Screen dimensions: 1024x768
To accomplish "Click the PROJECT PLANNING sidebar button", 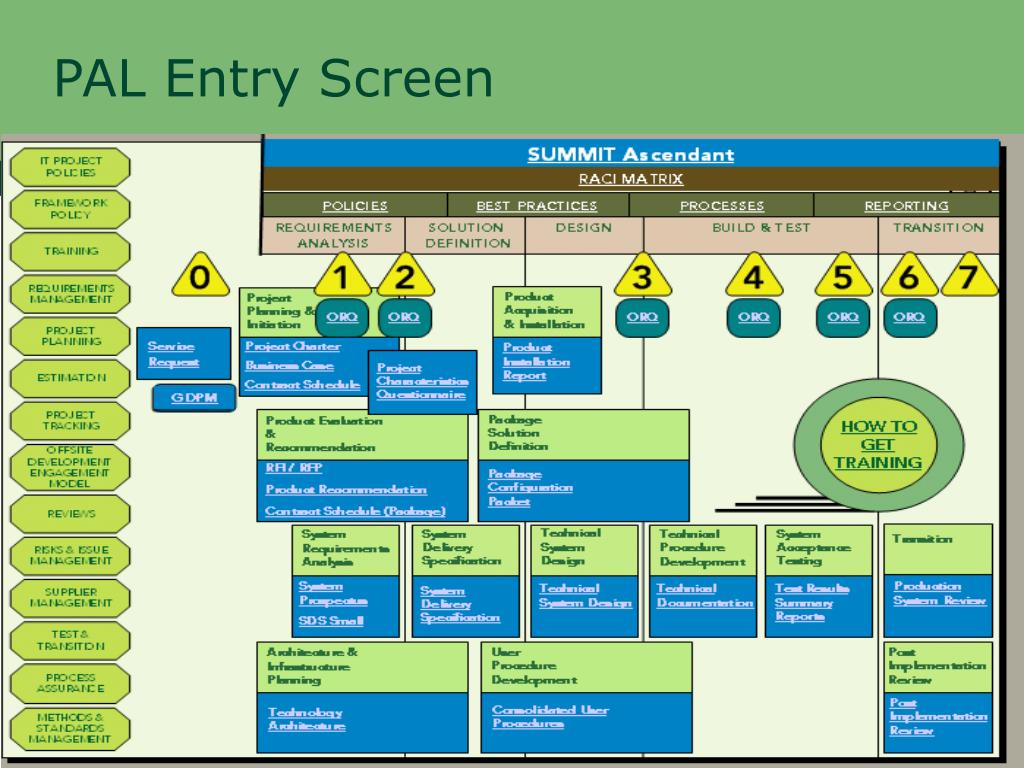I will point(70,336).
